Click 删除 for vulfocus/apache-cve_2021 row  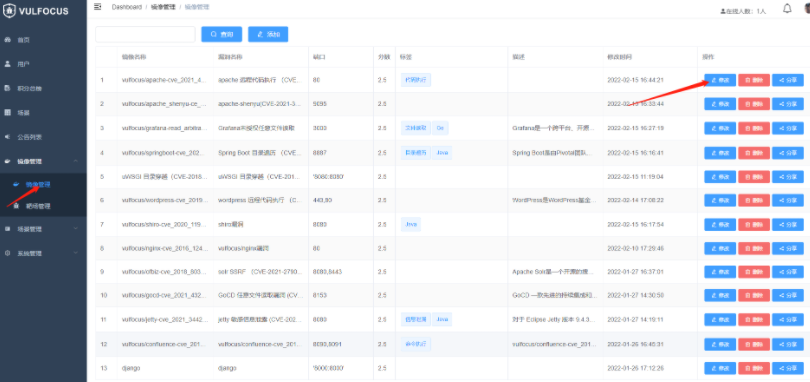pyautogui.click(x=754, y=80)
